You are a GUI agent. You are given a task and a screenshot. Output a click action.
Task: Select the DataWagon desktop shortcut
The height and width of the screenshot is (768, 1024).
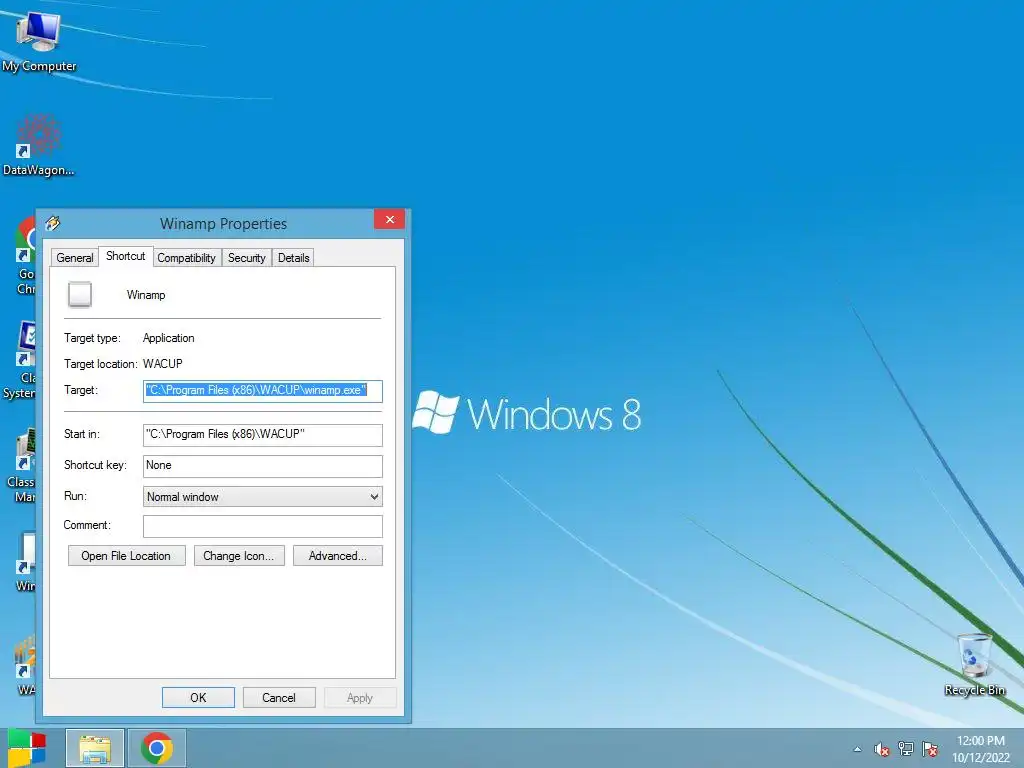[x=39, y=145]
